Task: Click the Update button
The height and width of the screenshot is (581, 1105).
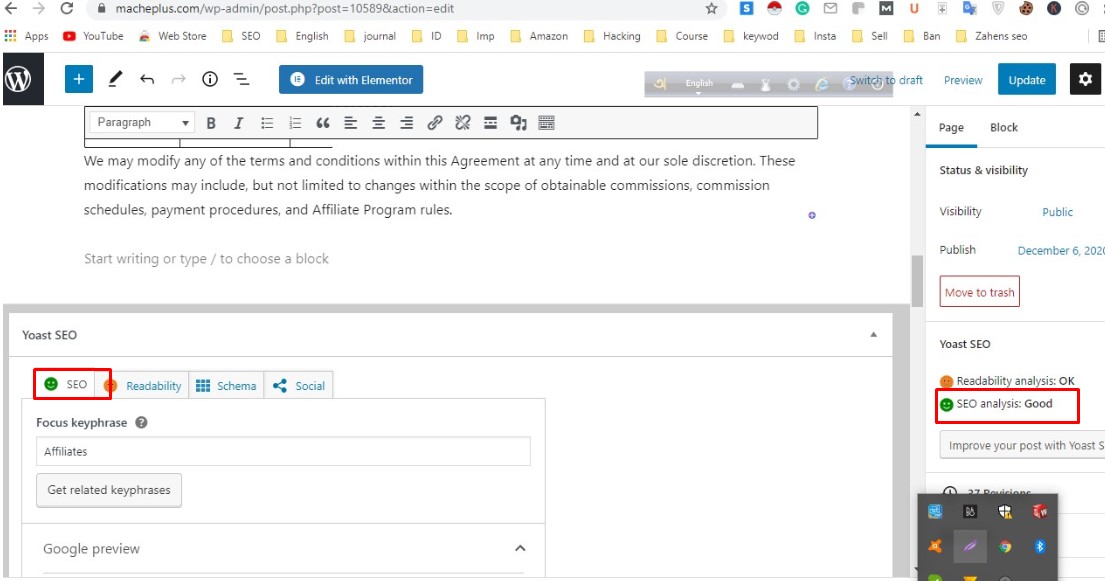Action: click(x=1026, y=78)
